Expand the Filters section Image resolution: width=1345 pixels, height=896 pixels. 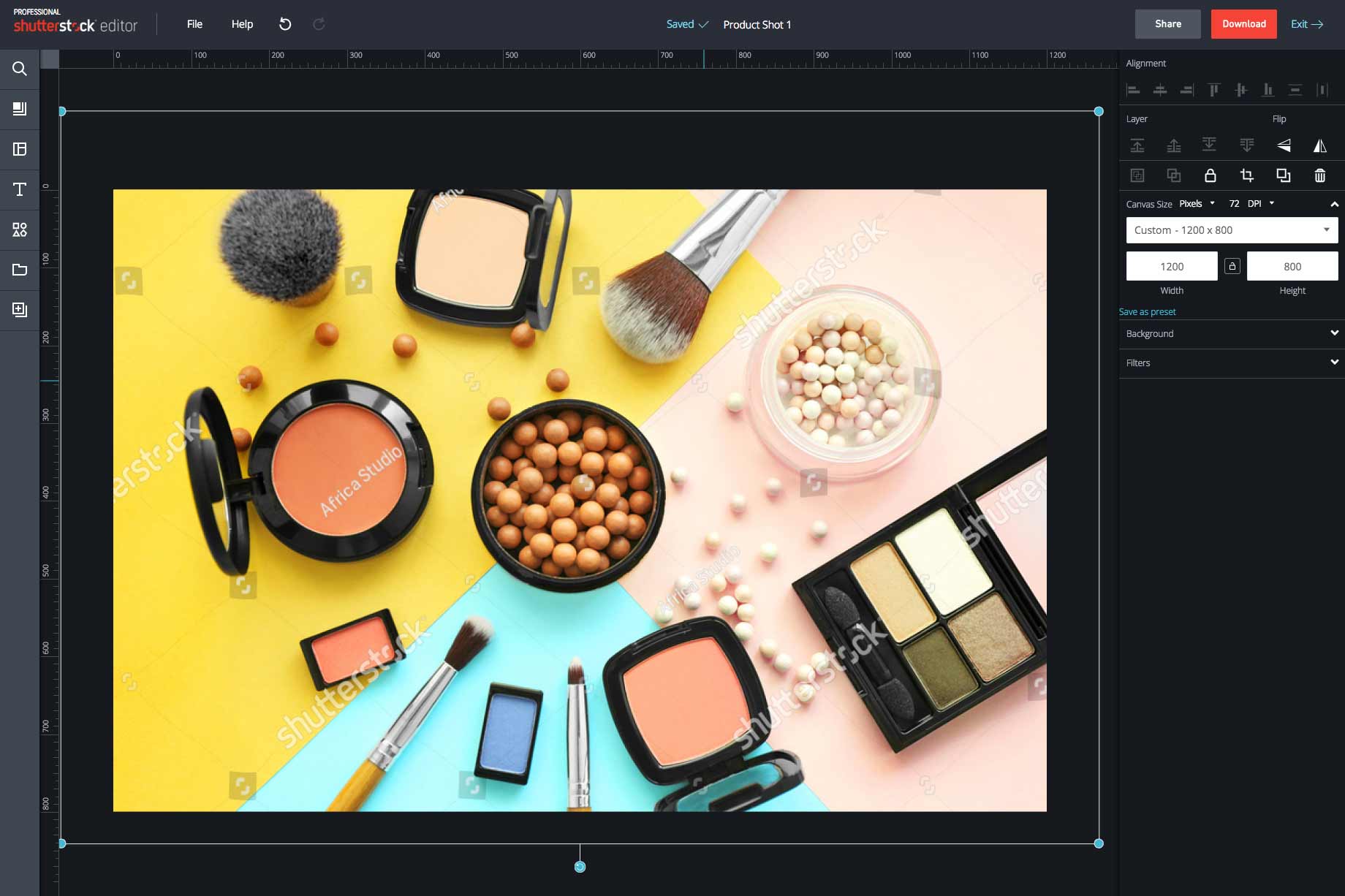click(x=1231, y=362)
